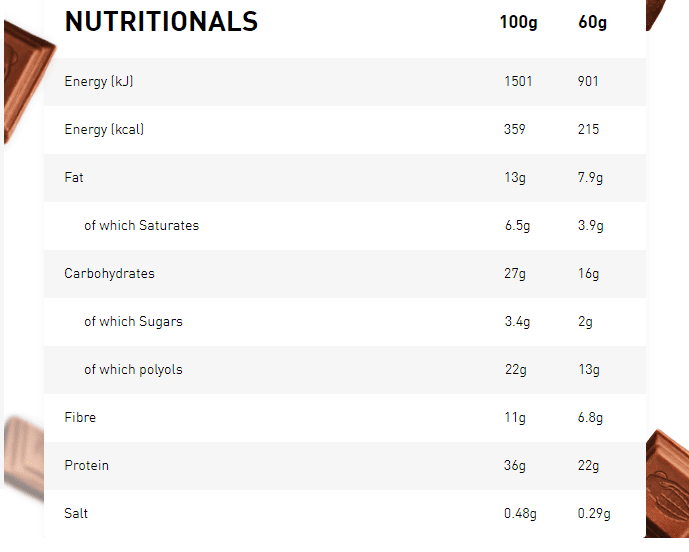Select the 100g column header
This screenshot has height=552, width=689.
coord(519,22)
